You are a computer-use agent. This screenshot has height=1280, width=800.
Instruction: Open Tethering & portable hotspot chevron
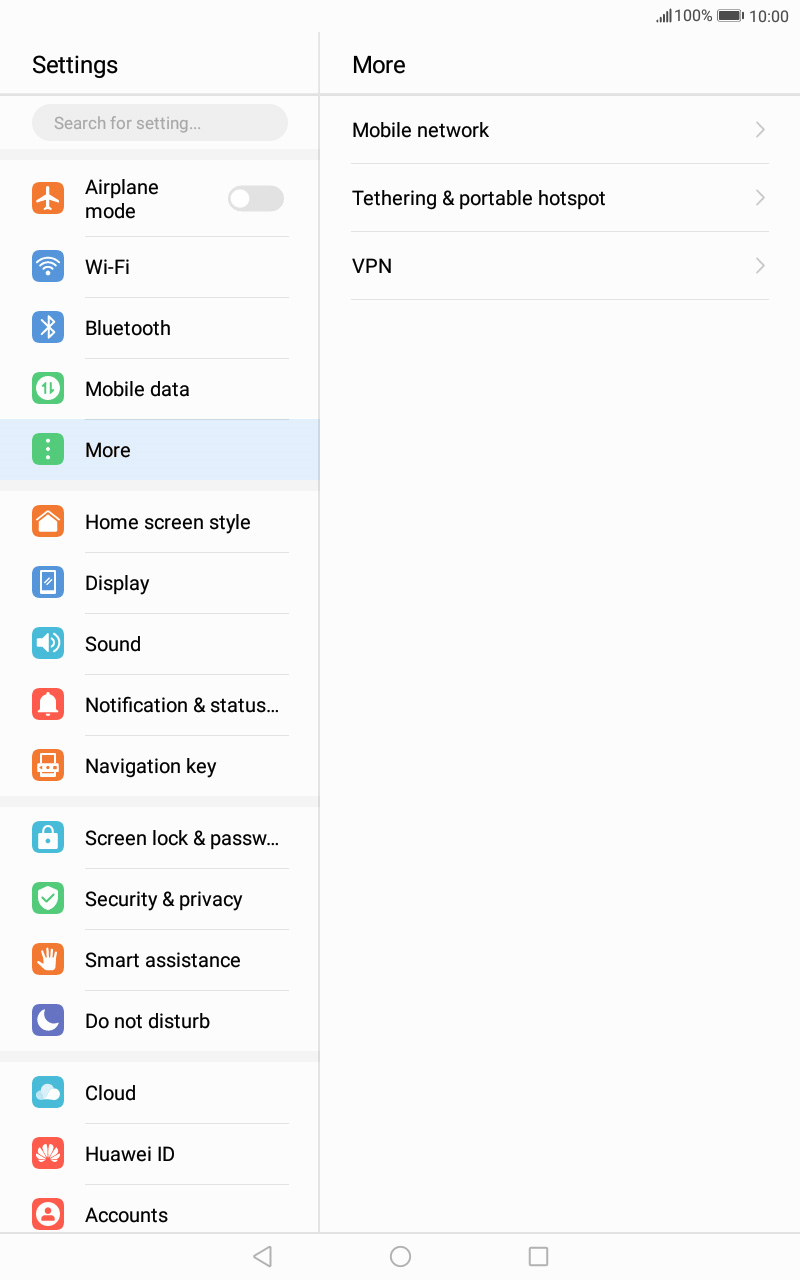(x=761, y=198)
